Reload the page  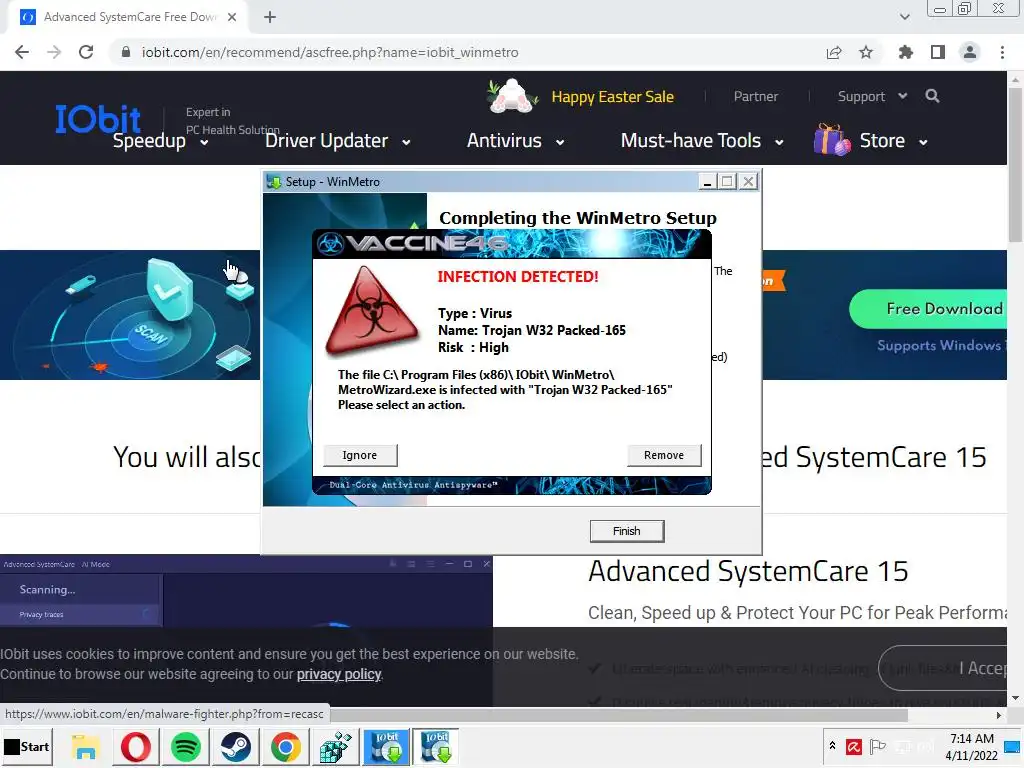pyautogui.click(x=86, y=52)
